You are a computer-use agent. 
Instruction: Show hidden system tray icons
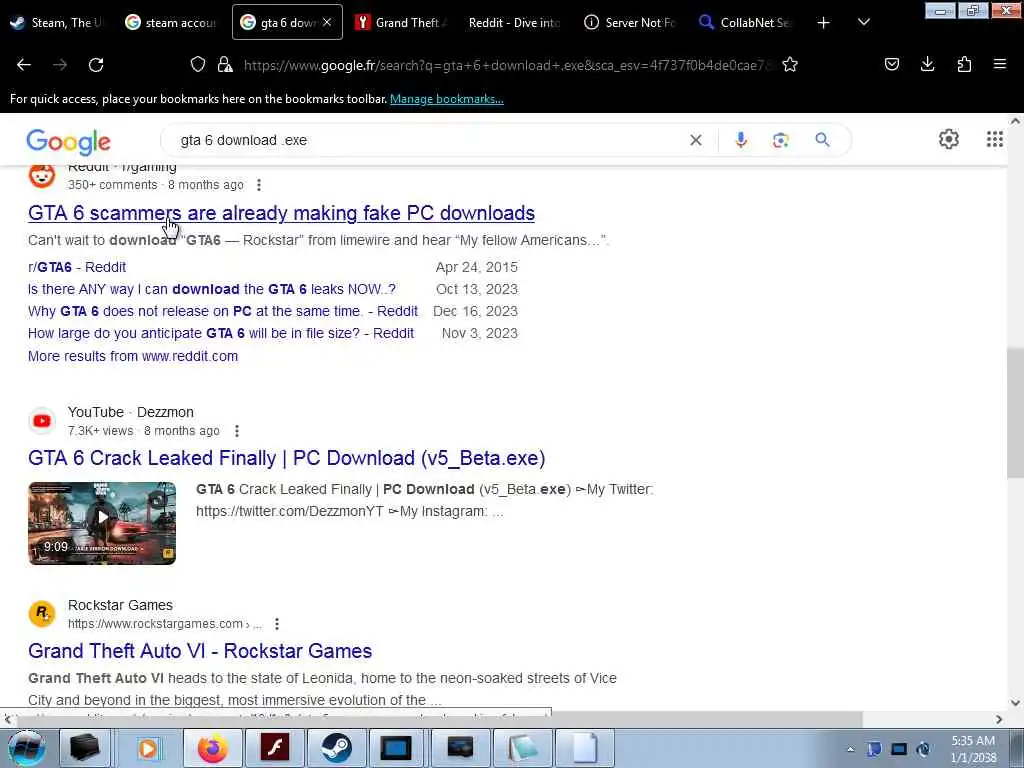[850, 749]
